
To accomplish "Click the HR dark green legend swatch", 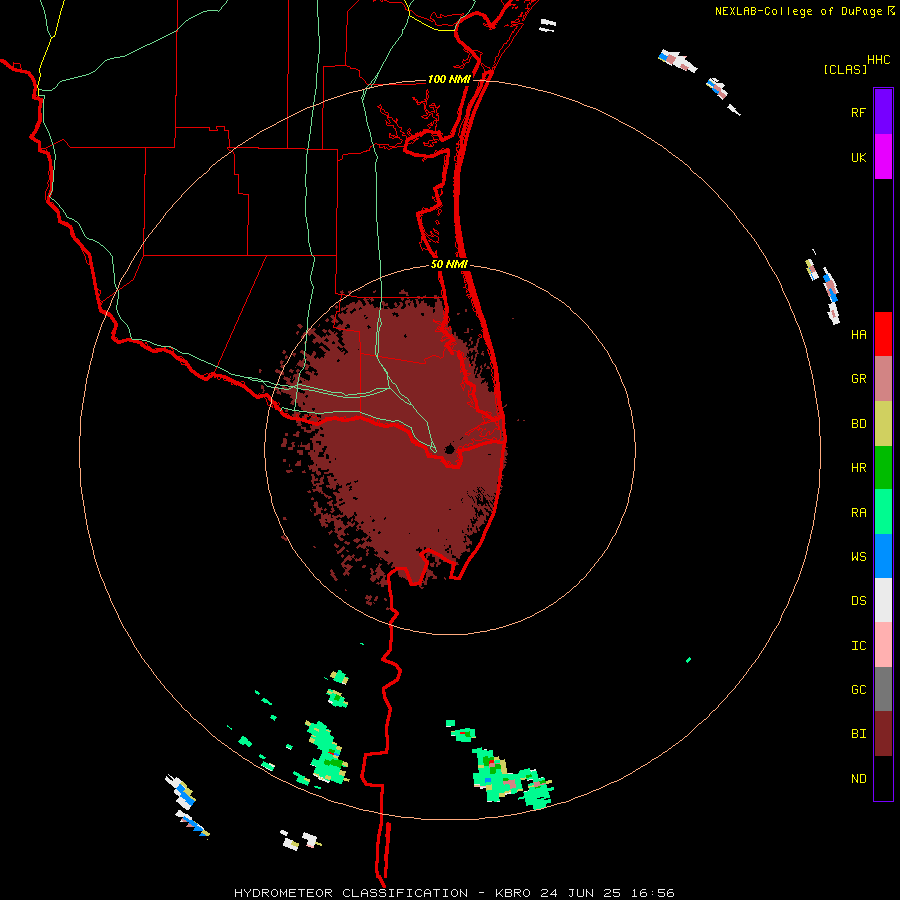I will click(883, 468).
